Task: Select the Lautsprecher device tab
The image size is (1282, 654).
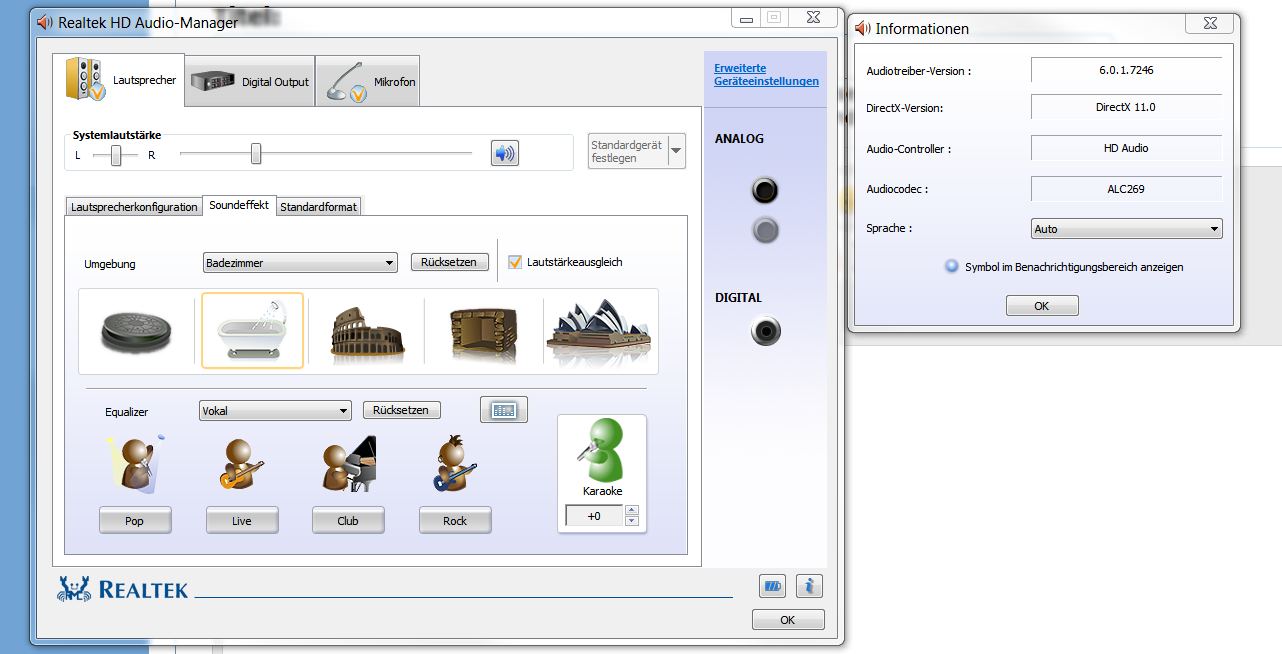Action: [x=119, y=80]
